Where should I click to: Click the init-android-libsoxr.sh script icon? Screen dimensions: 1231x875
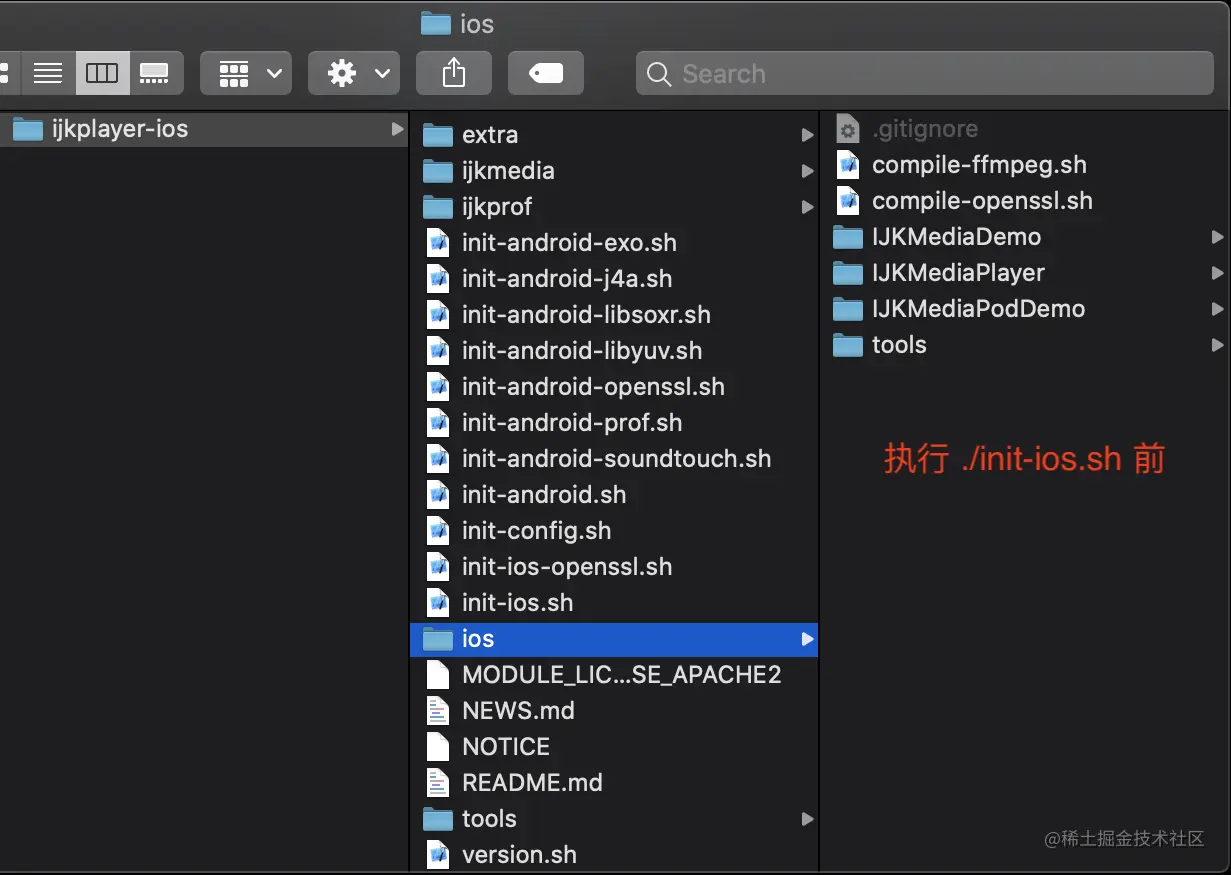point(438,315)
